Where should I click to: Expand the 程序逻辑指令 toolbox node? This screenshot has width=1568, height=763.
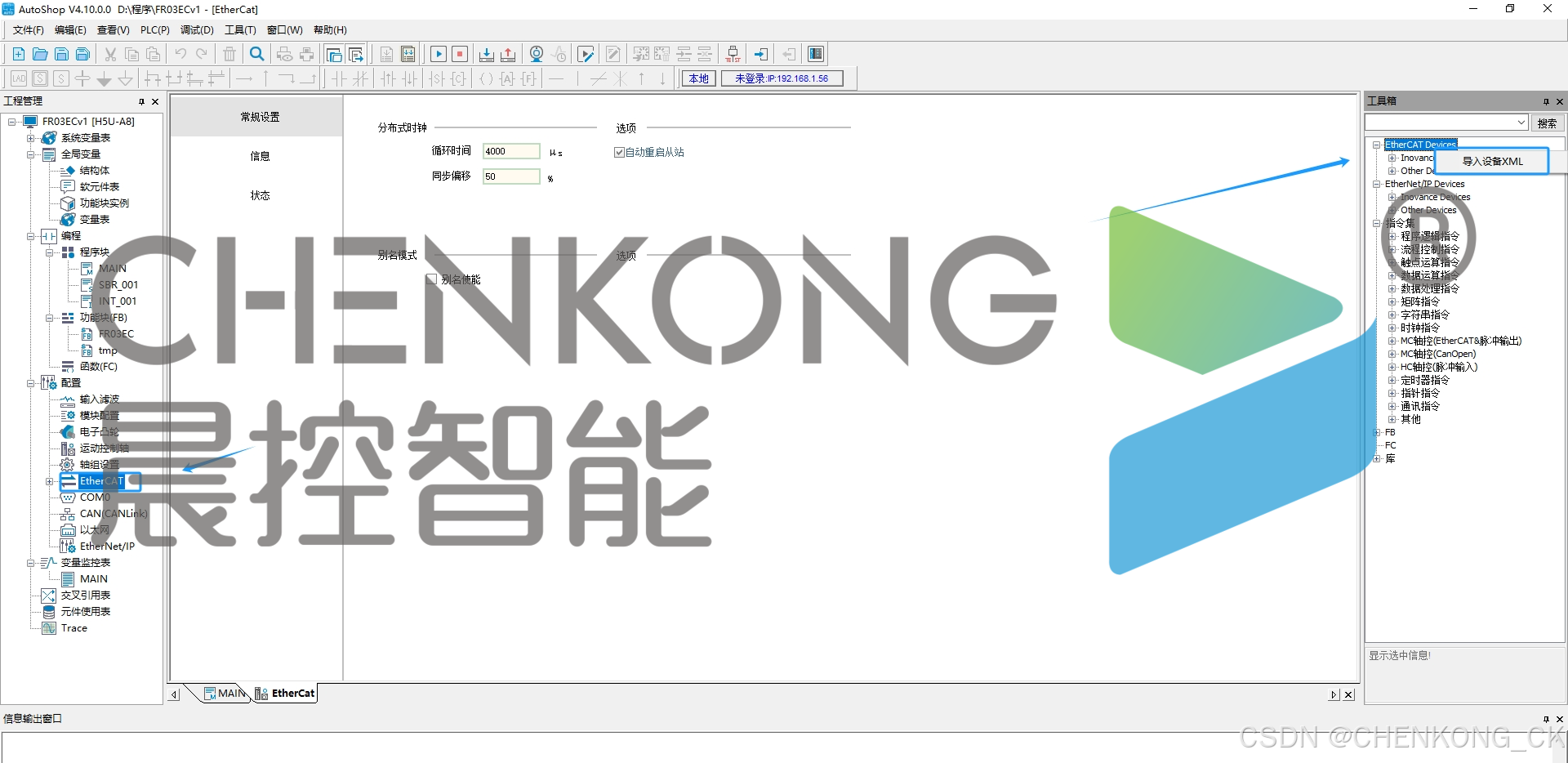[1392, 236]
